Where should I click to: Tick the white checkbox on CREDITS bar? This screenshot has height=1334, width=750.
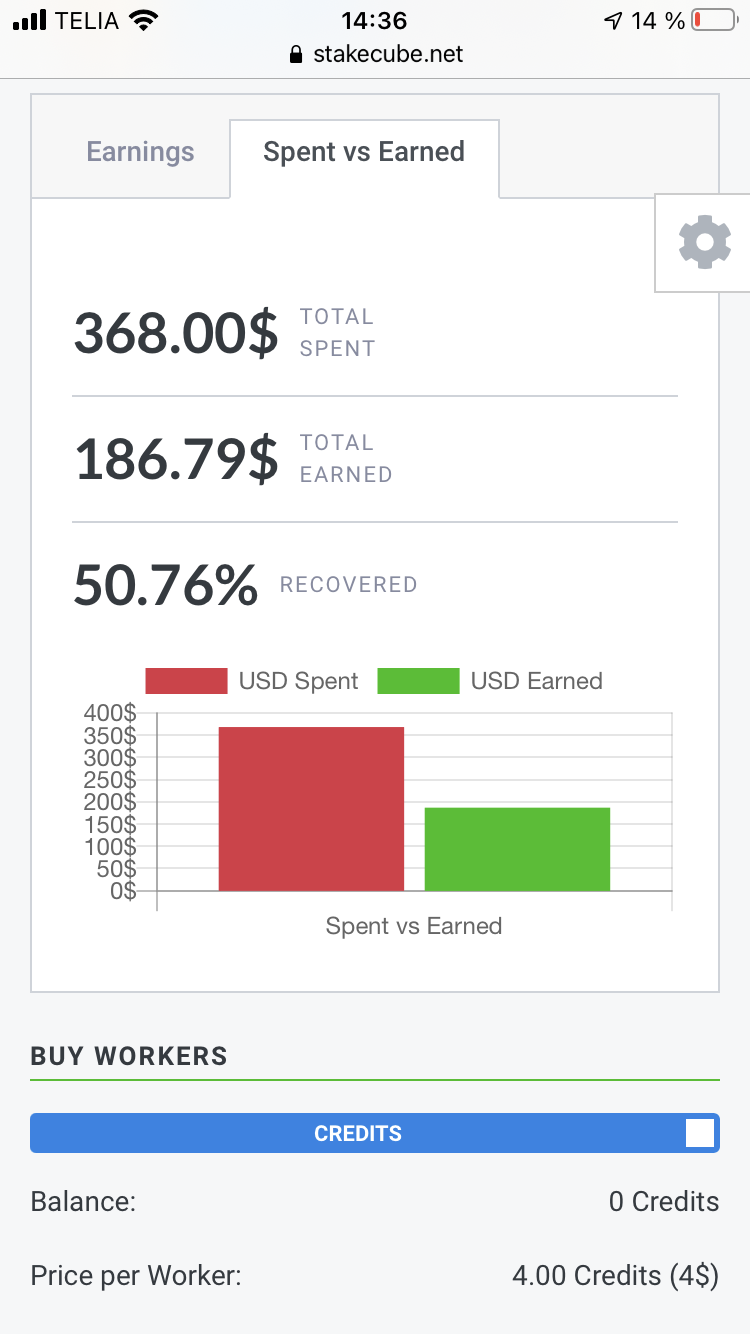[x=700, y=1133]
